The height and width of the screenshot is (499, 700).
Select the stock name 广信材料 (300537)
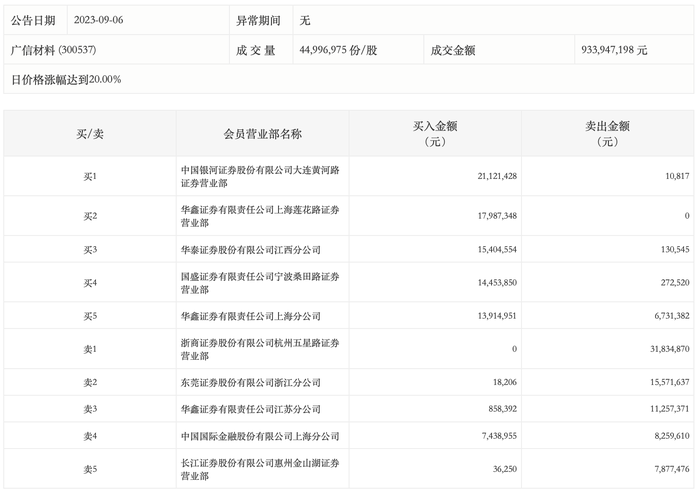54,50
